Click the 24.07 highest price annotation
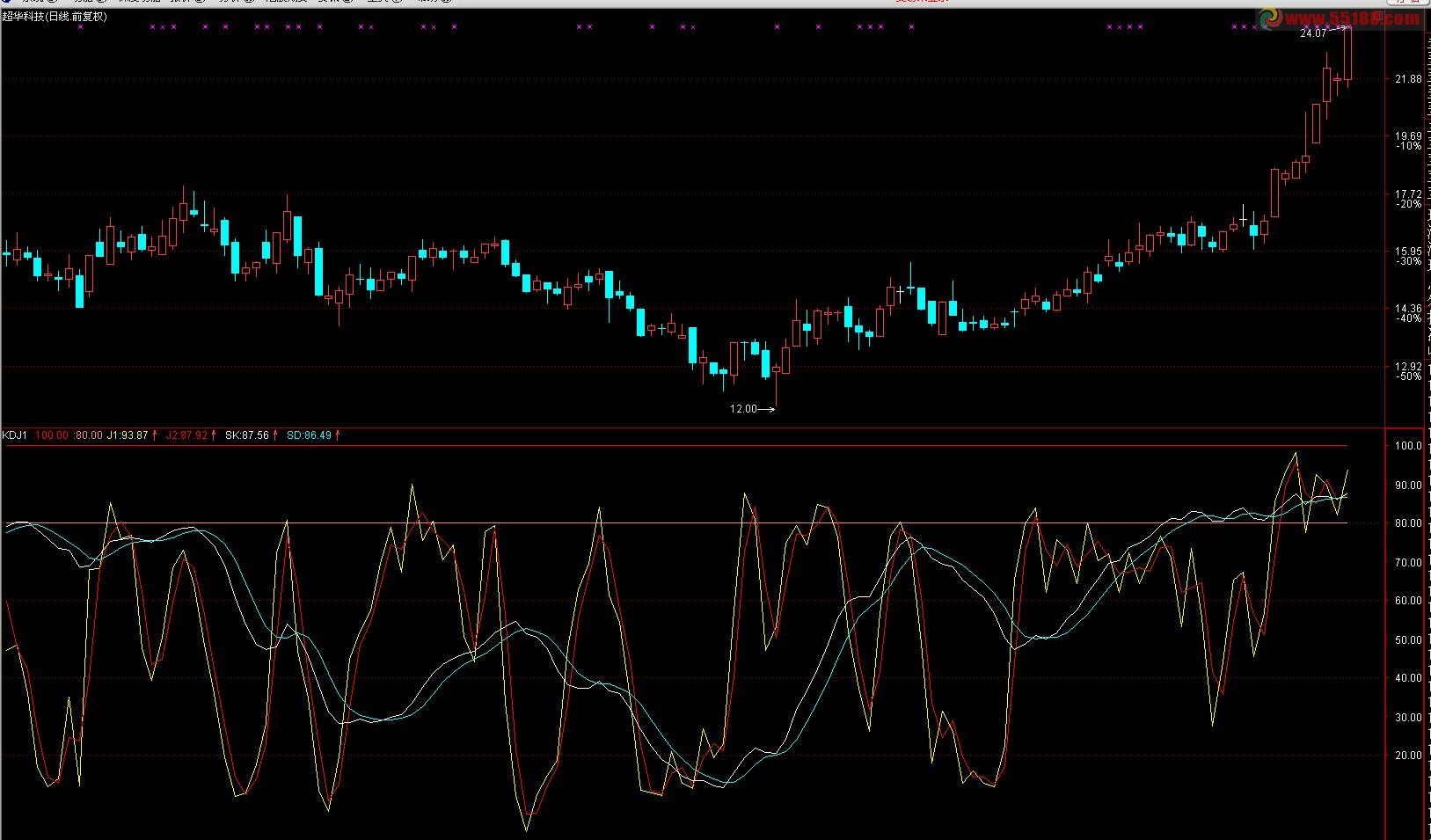 1312,33
